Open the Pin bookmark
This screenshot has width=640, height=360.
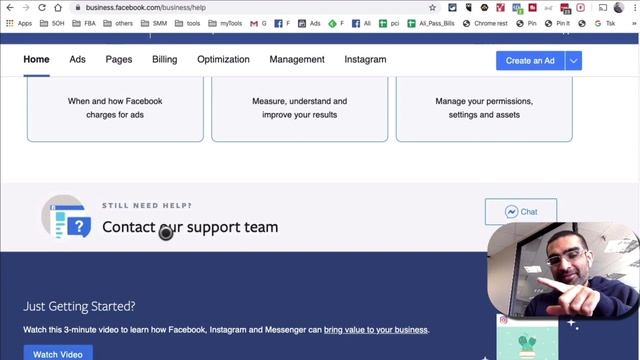point(526,23)
